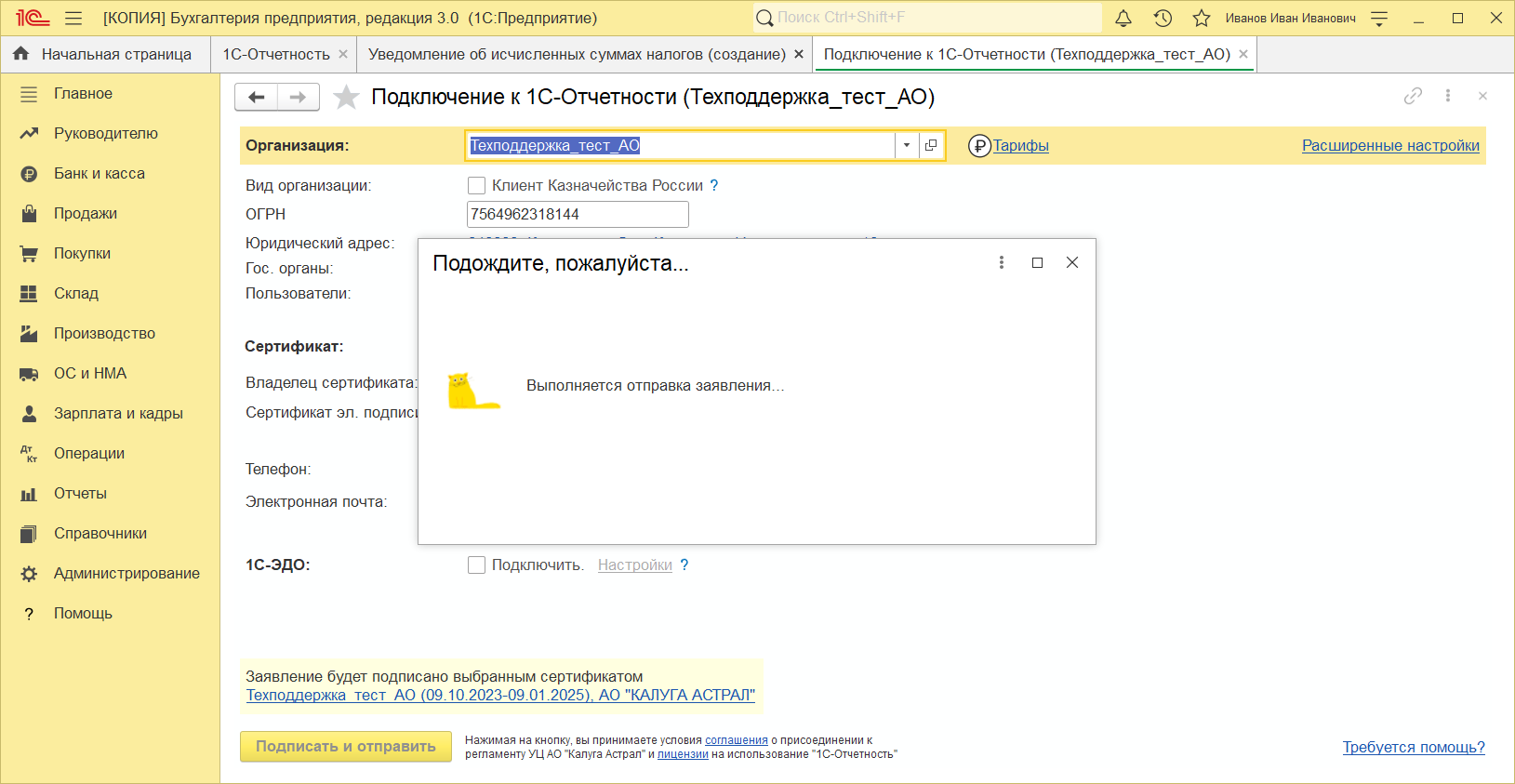The width and height of the screenshot is (1515, 784).
Task: Click Операции Дт/Кт icon
Action: coord(29,454)
